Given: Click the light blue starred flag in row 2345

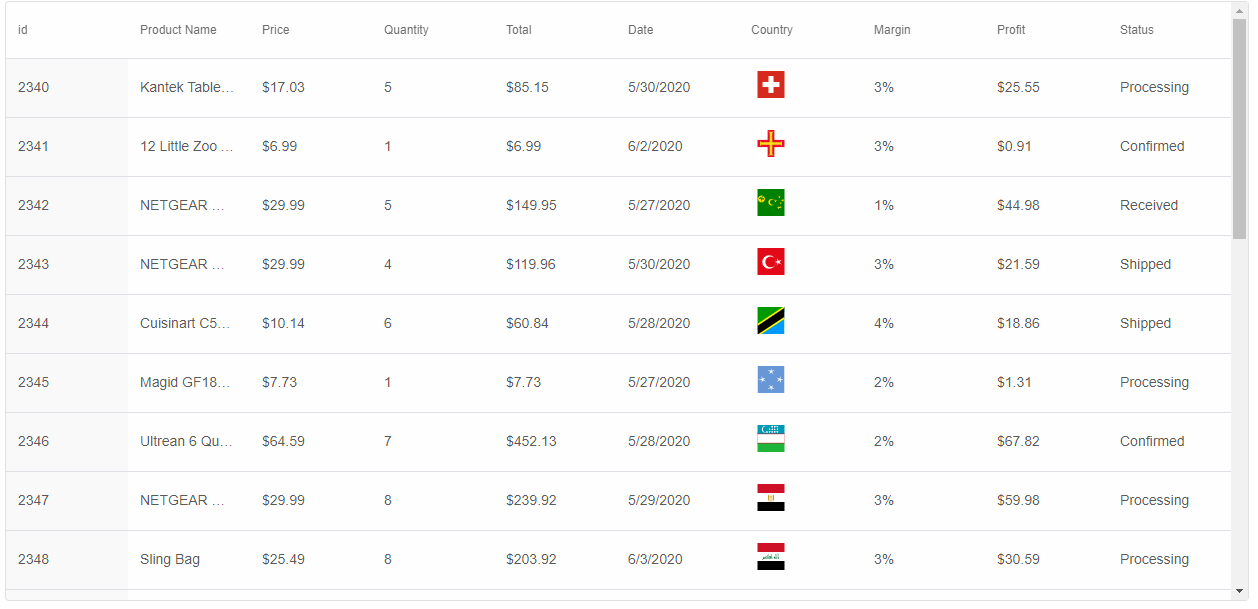Looking at the screenshot, I should point(770,380).
